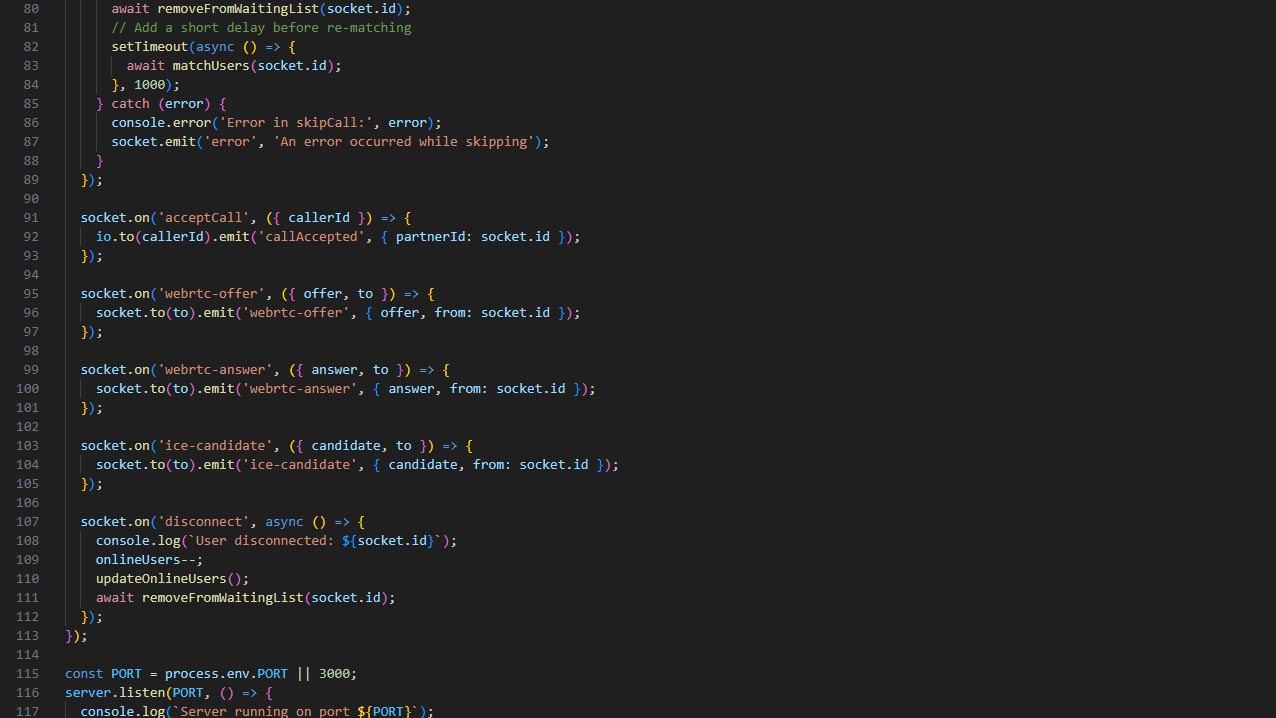Viewport: 1276px width, 718px height.
Task: Click line number 114 in gutter
Action: pos(27,654)
